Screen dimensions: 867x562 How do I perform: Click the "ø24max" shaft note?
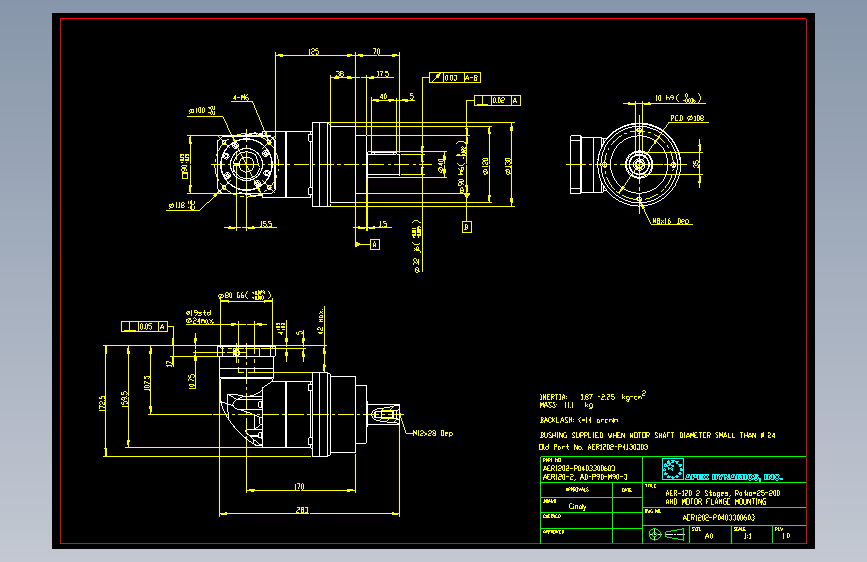(200, 320)
